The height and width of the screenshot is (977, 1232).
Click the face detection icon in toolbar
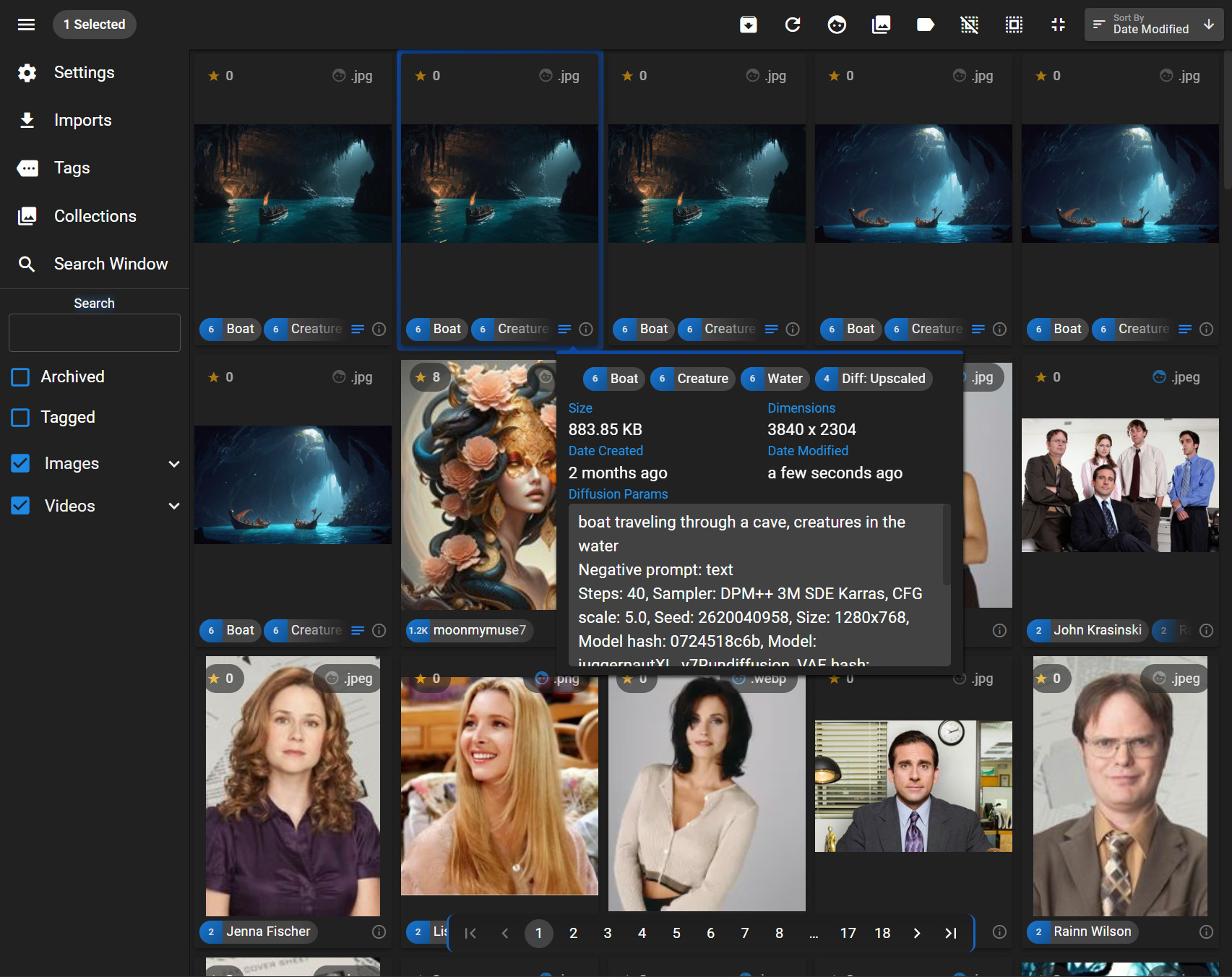[837, 25]
